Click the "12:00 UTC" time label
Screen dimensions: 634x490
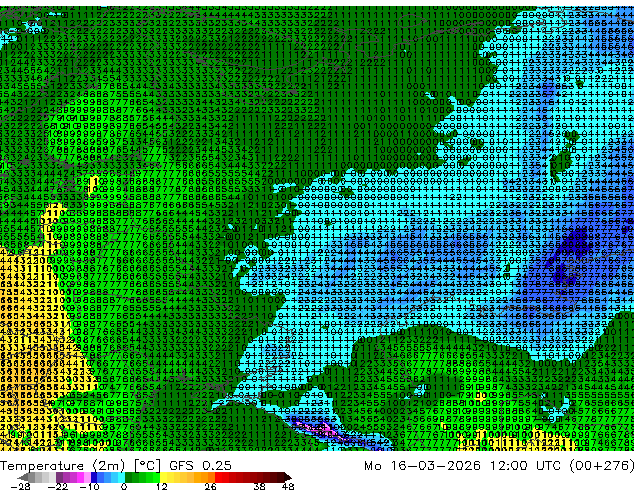pyautogui.click(x=525, y=466)
